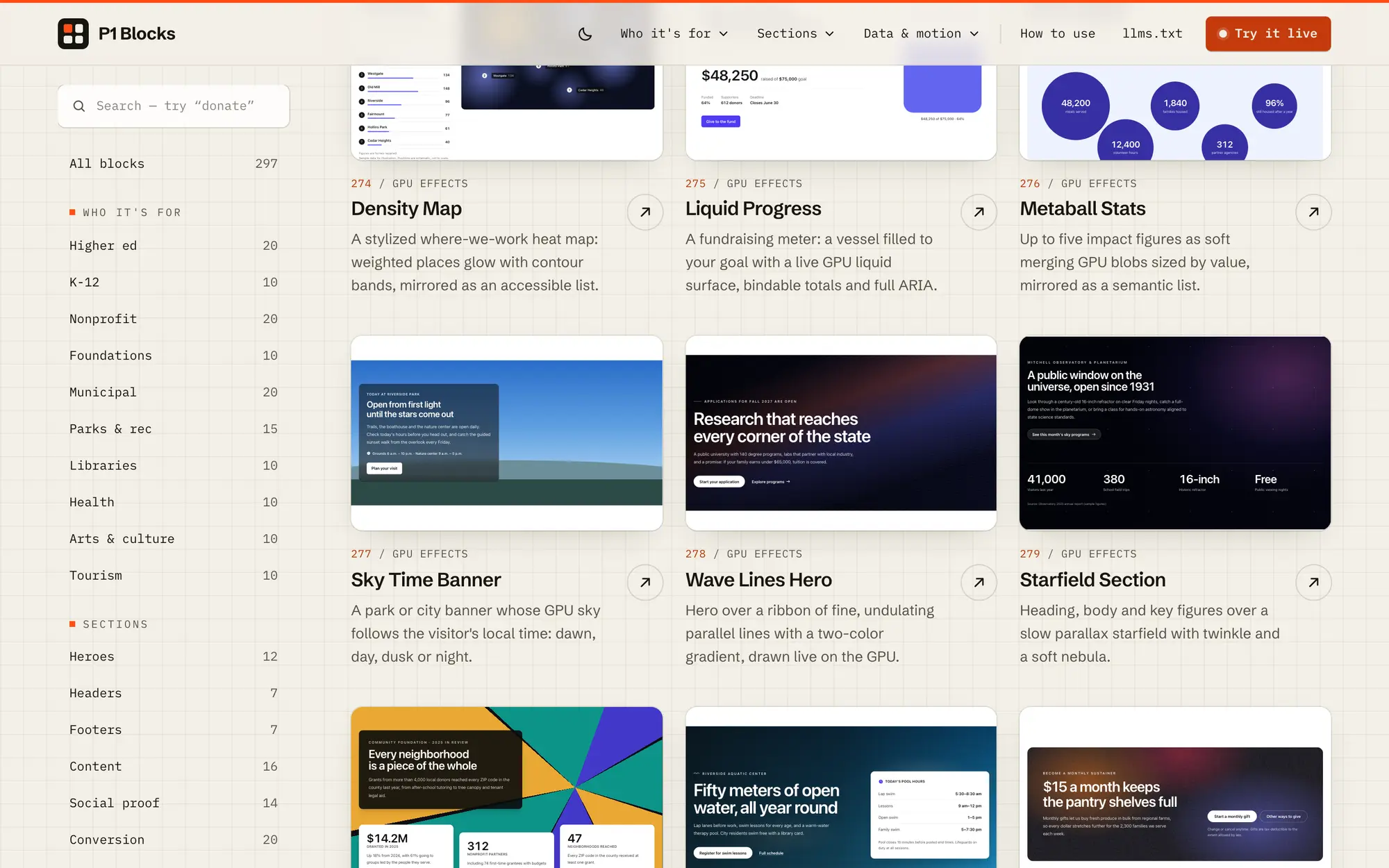Choose the "Parks & rec" filter
The image size is (1389, 868).
coord(174,429)
